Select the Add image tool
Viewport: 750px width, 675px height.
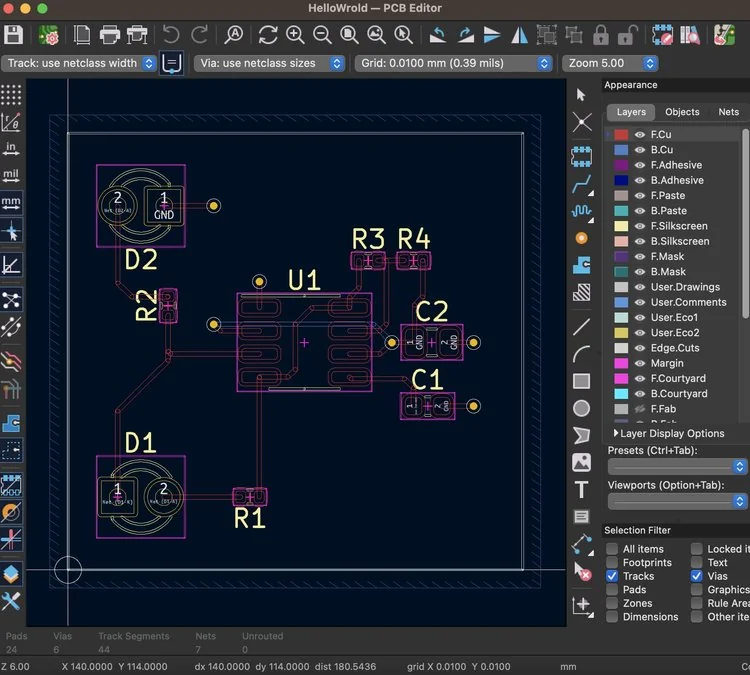[x=582, y=463]
